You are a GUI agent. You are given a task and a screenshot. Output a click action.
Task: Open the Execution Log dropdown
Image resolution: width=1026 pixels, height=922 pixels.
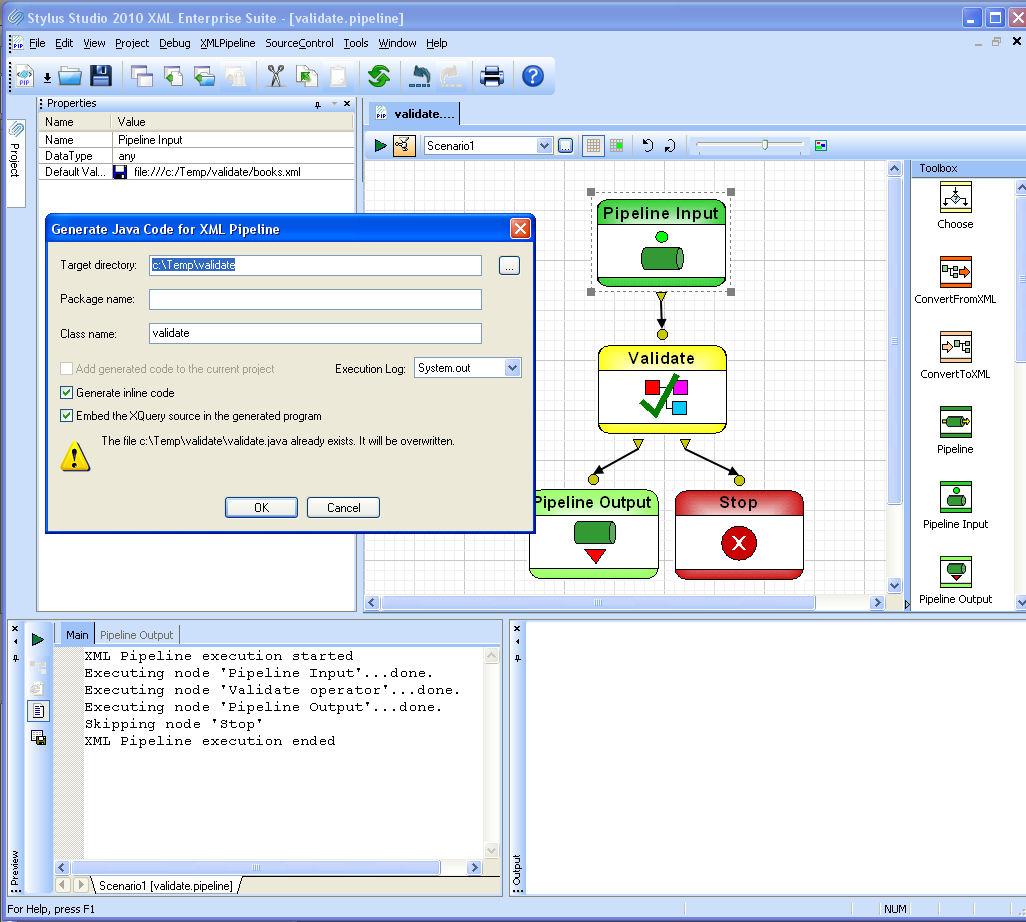(x=512, y=368)
